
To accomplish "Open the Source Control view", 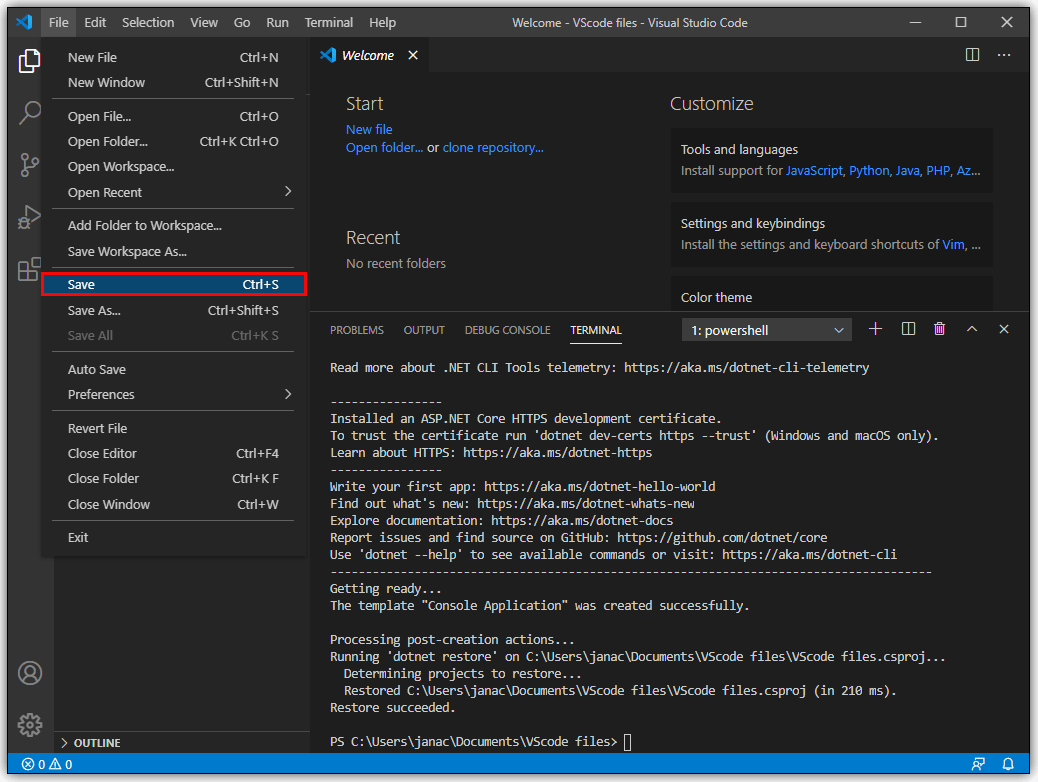I will point(29,165).
